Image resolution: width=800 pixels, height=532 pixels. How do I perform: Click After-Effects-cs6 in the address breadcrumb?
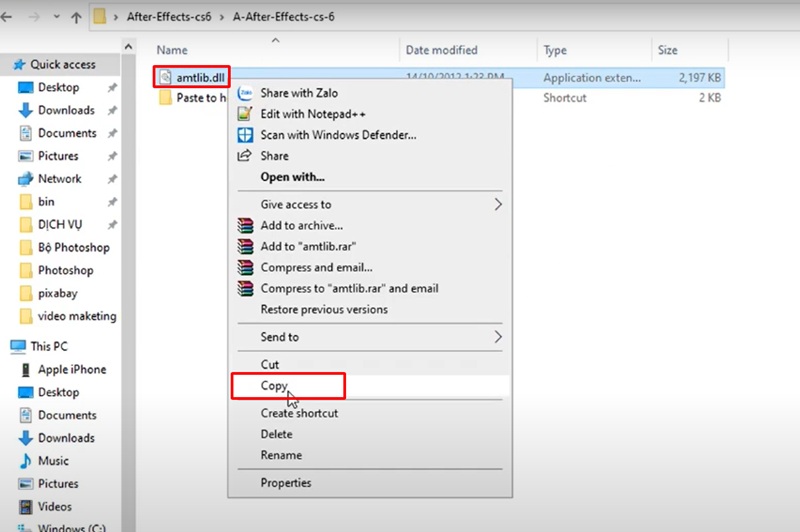click(168, 18)
